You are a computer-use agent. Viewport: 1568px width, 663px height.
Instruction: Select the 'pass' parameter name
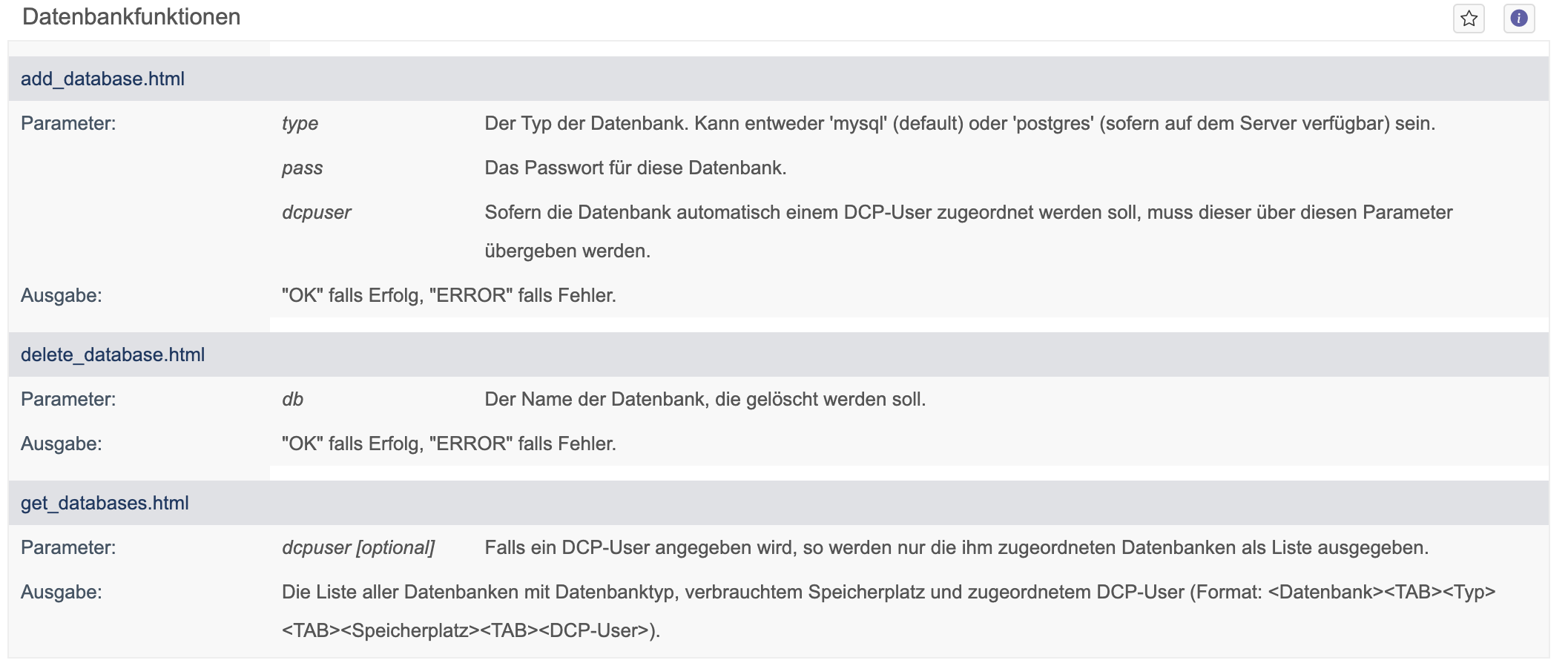tap(302, 168)
